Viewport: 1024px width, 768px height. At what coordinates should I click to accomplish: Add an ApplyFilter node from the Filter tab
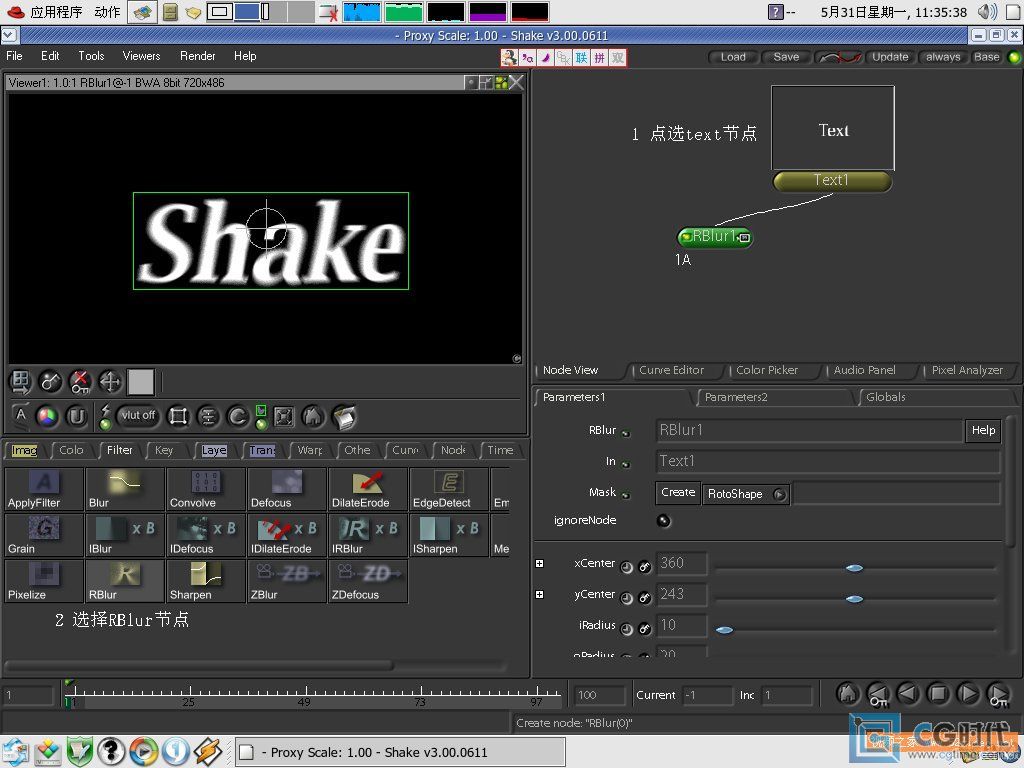(x=44, y=489)
